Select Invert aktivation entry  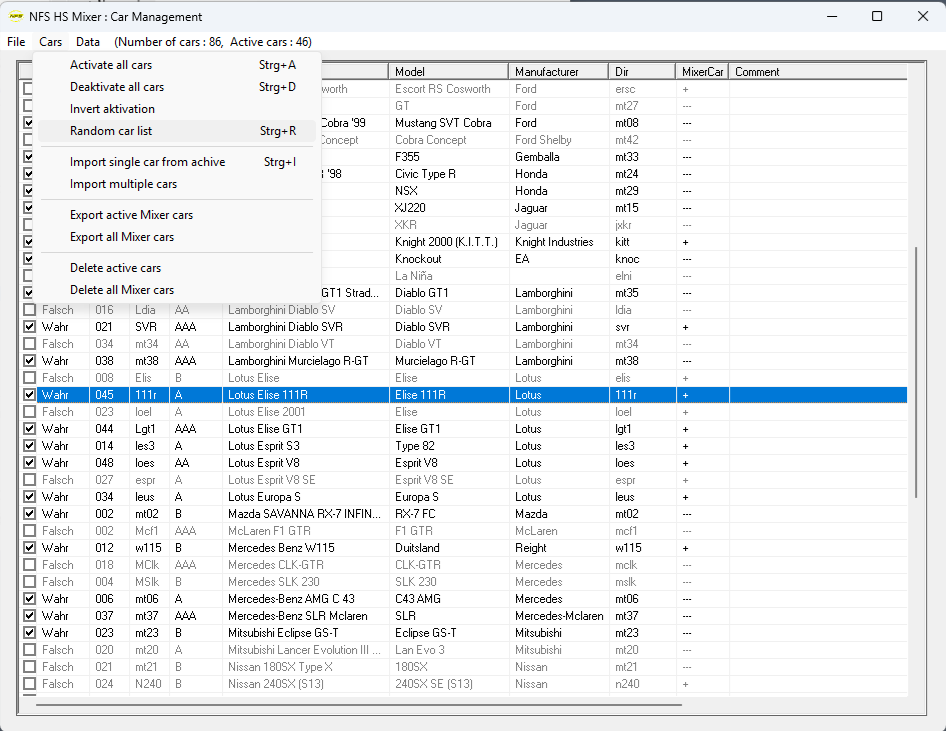[x=177, y=109]
